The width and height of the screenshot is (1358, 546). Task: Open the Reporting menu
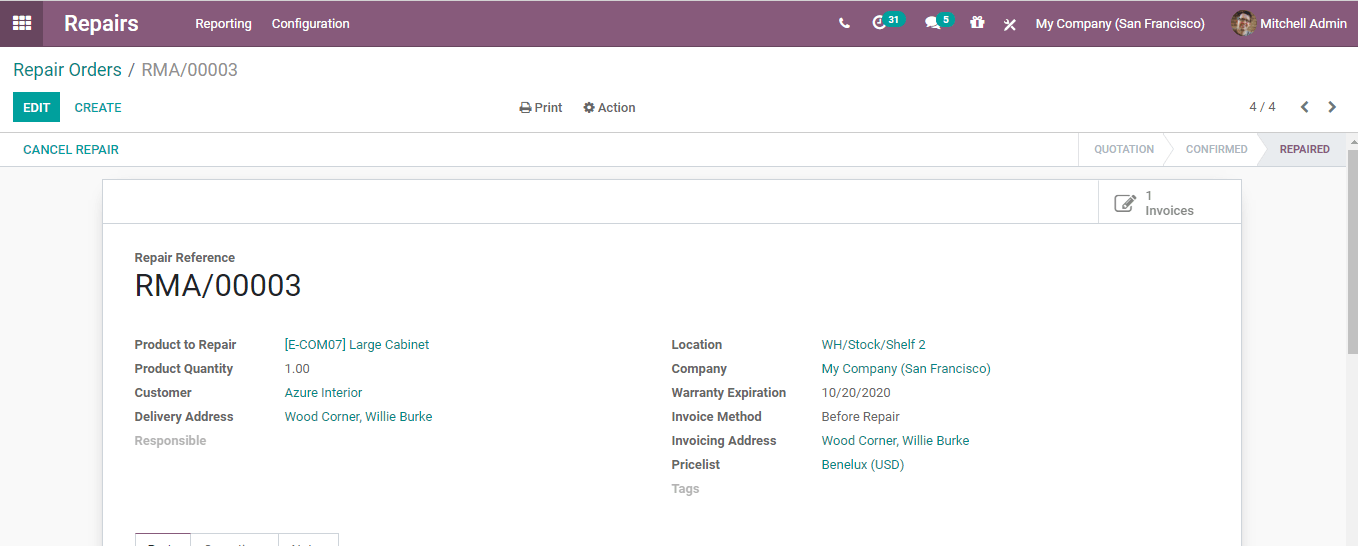[223, 23]
